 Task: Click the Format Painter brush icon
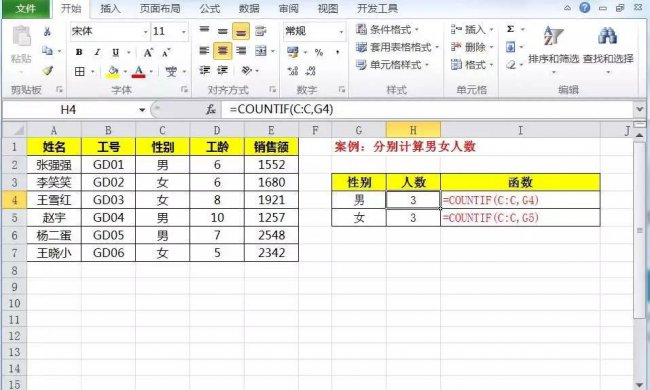tap(48, 70)
